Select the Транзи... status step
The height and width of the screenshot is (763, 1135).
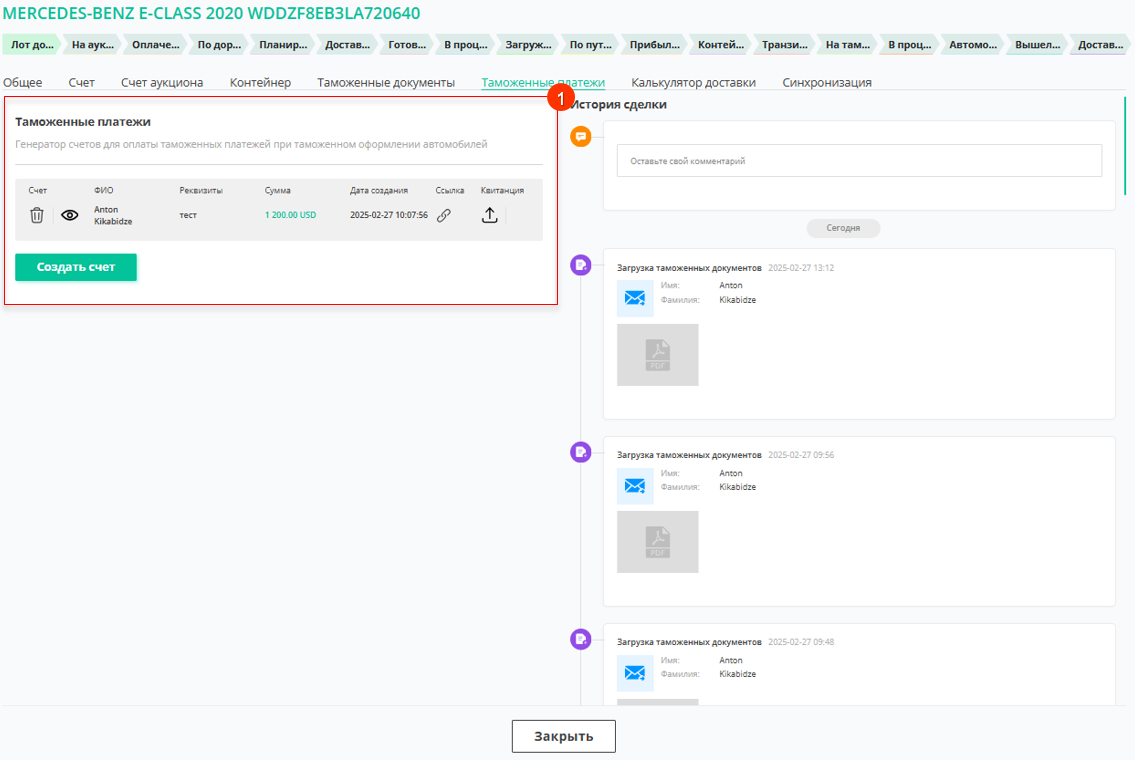[x=785, y=45]
